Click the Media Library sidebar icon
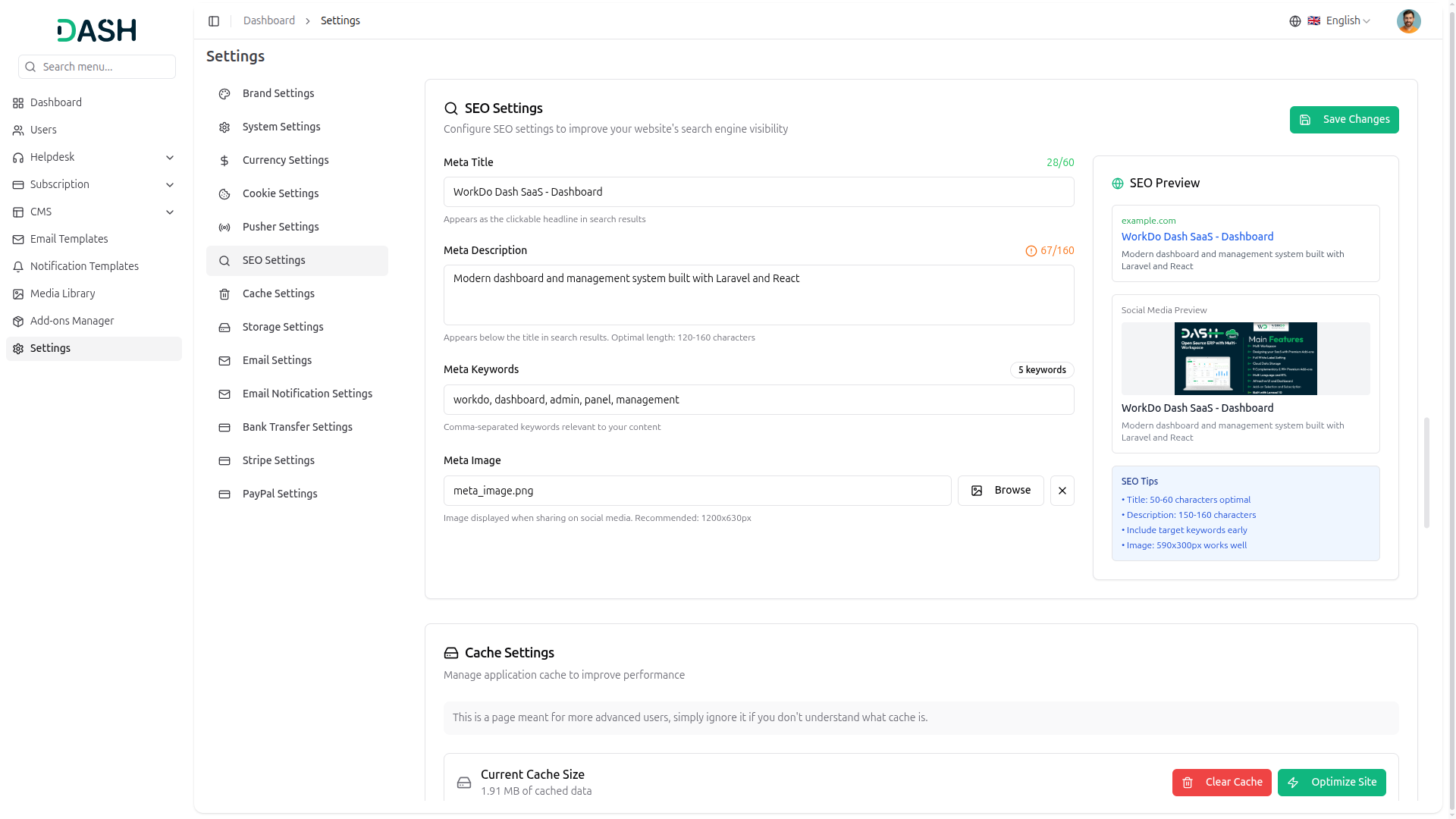1456x819 pixels. tap(18, 294)
